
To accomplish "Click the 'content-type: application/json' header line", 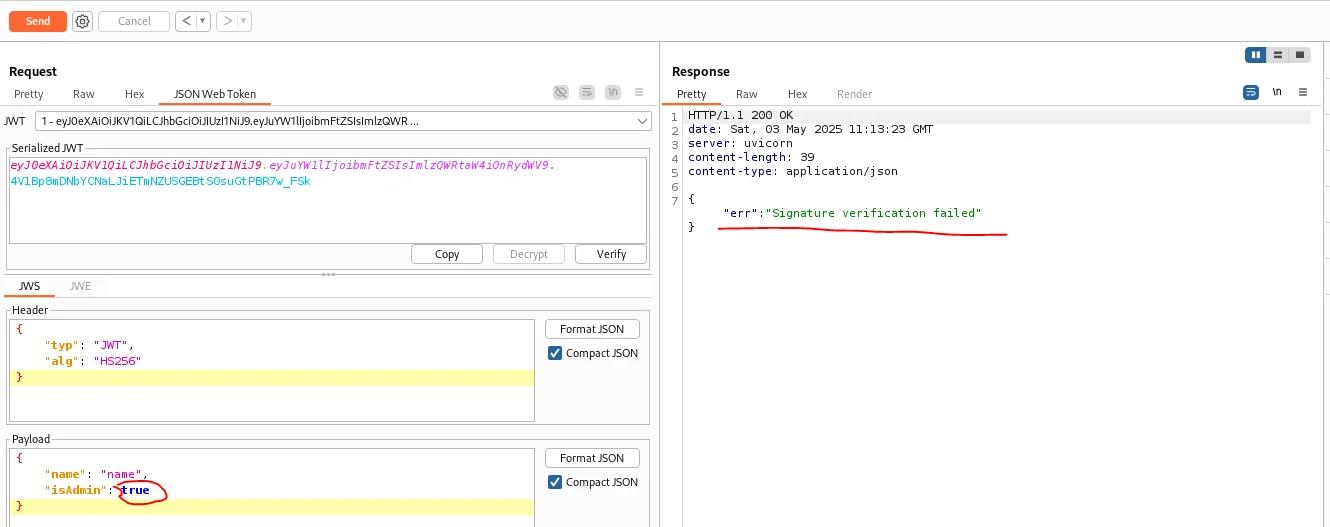I will (793, 171).
